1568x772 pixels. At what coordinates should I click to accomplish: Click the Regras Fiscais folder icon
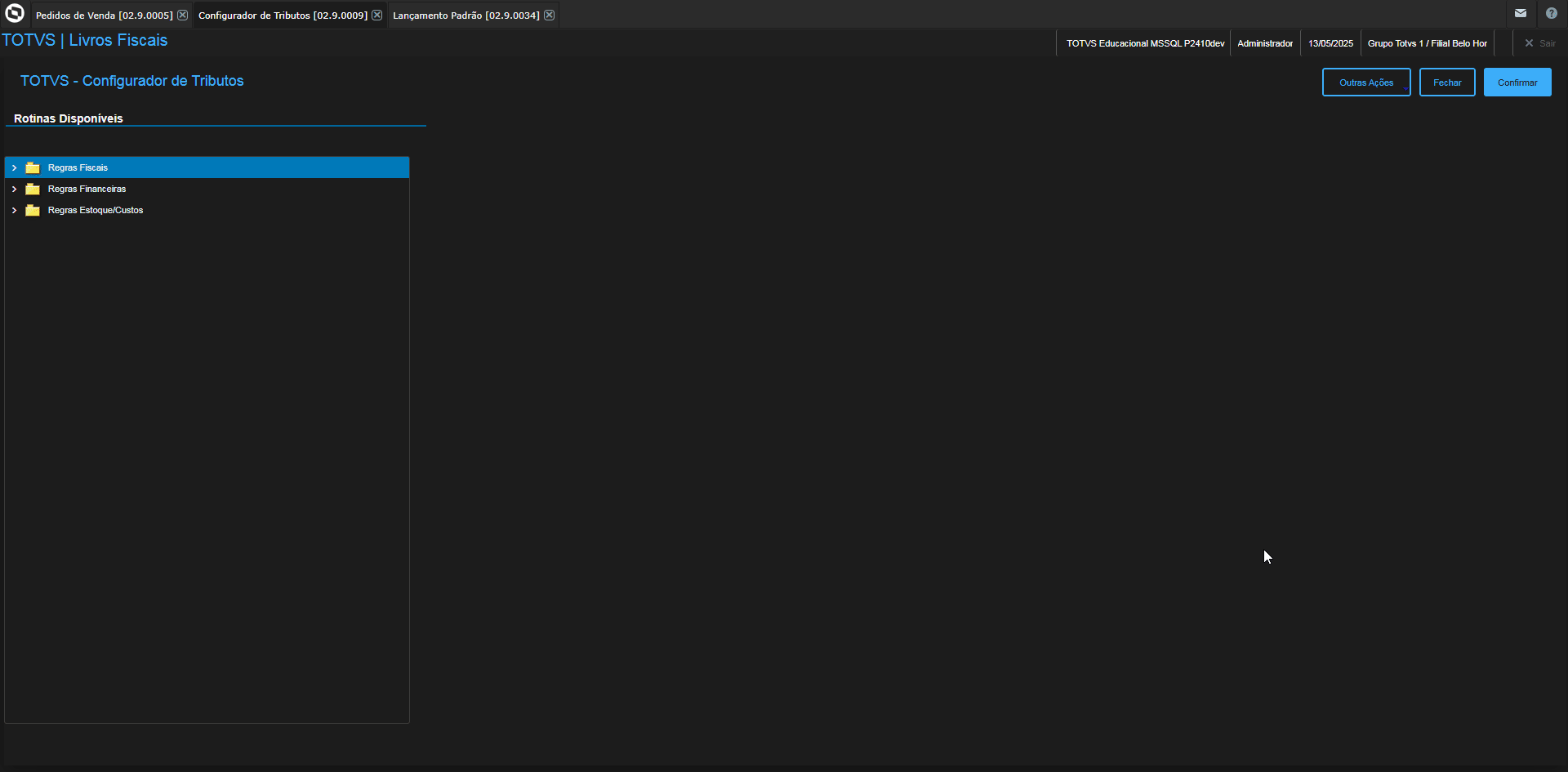click(33, 167)
